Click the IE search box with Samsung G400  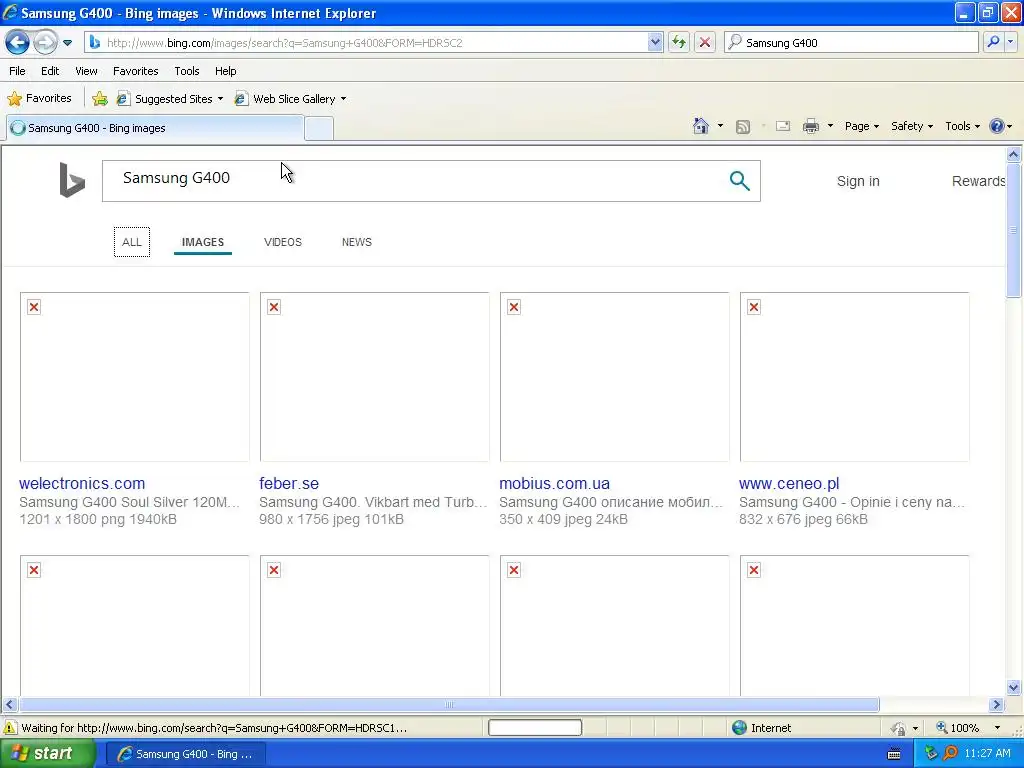click(850, 42)
